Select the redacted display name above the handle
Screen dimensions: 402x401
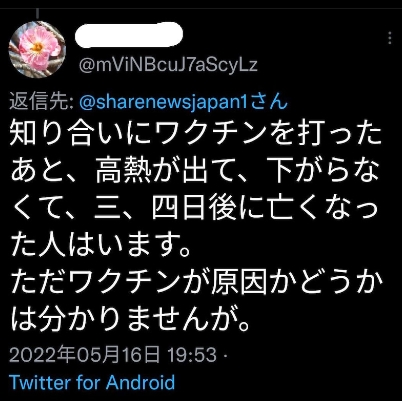129,34
